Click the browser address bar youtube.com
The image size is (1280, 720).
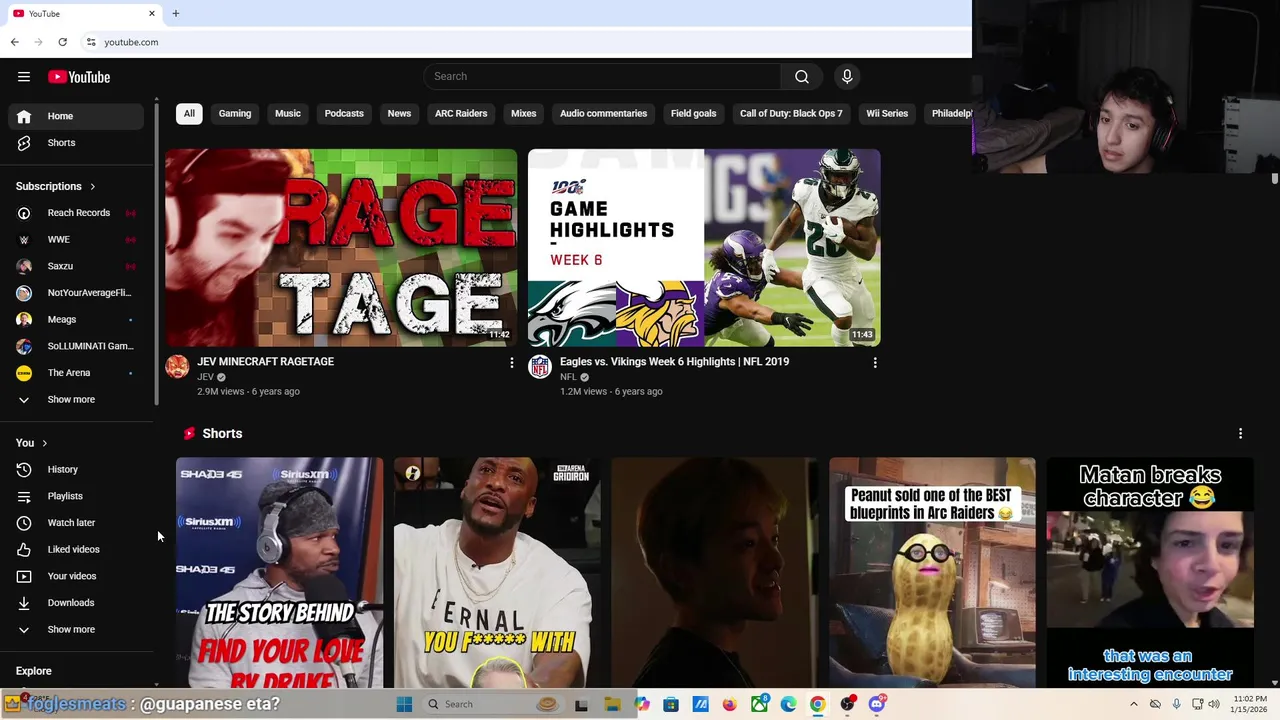(131, 42)
